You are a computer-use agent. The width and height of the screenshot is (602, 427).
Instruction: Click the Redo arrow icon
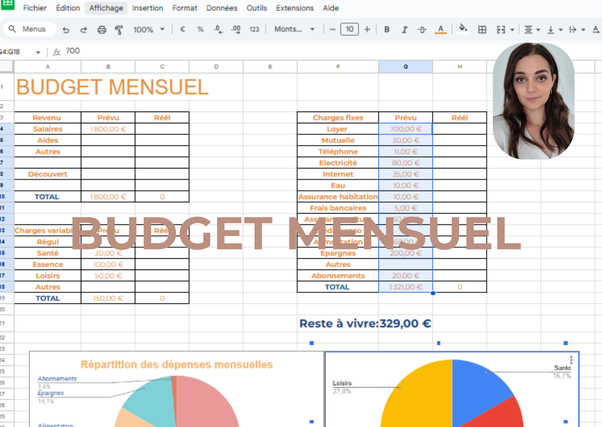point(83,30)
